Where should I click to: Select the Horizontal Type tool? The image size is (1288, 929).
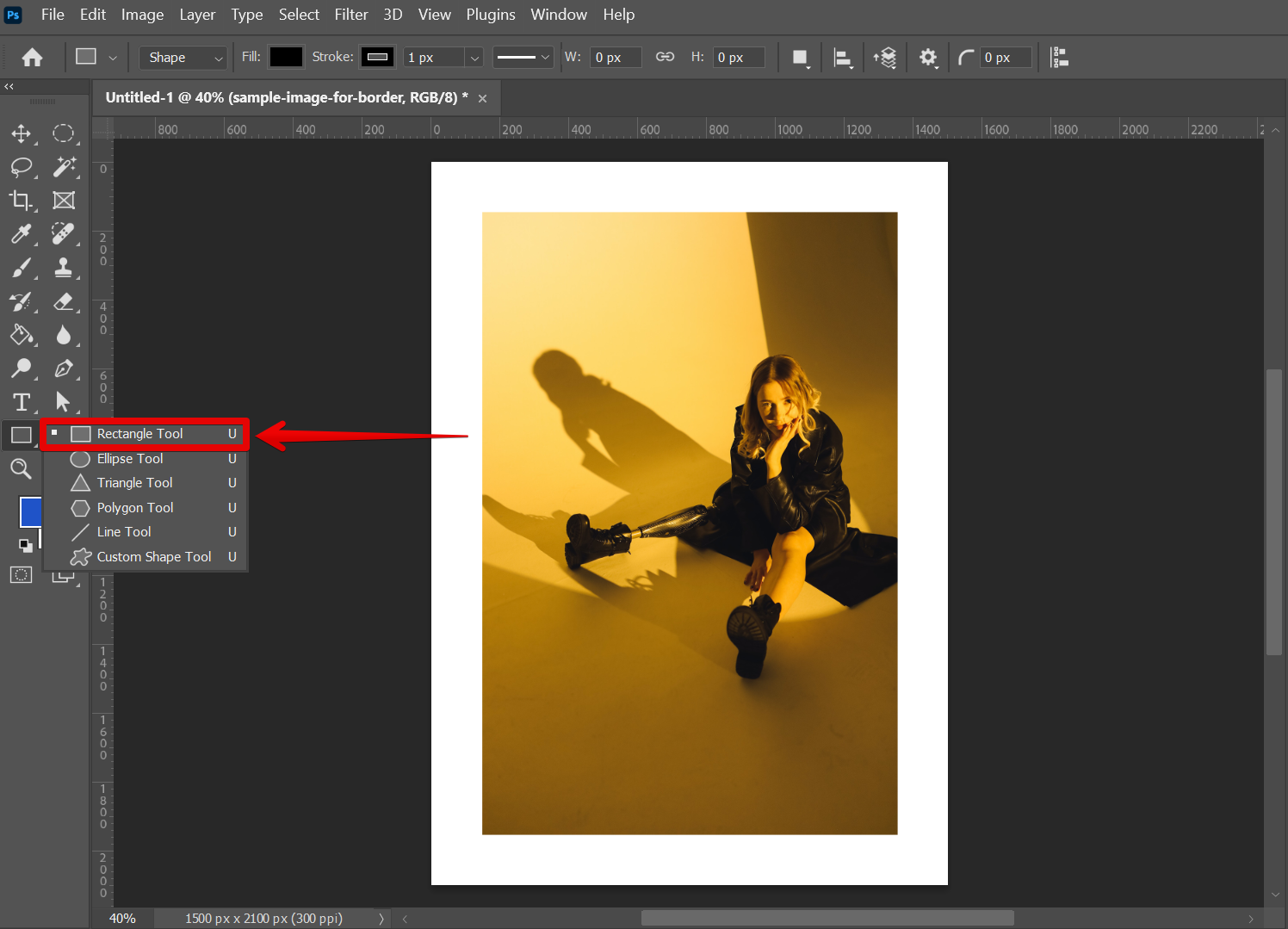(21, 402)
